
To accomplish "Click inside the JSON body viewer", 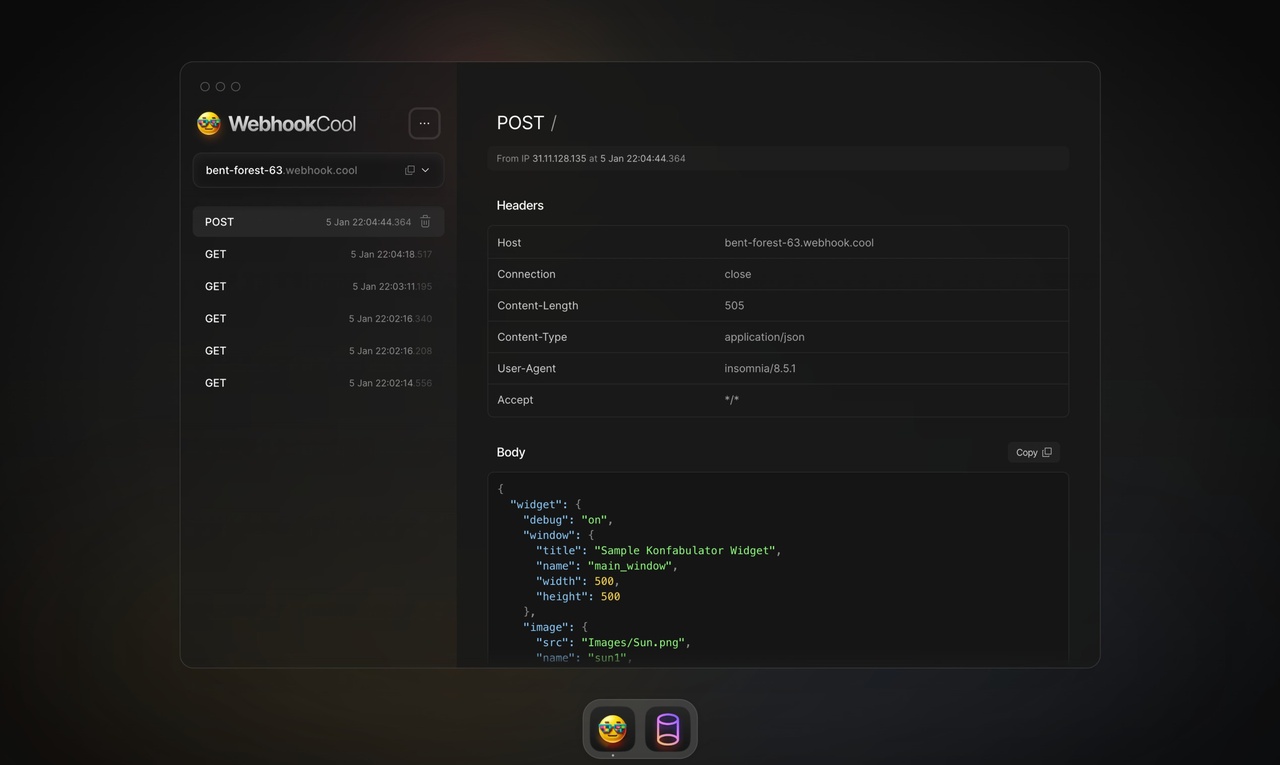I will (778, 570).
